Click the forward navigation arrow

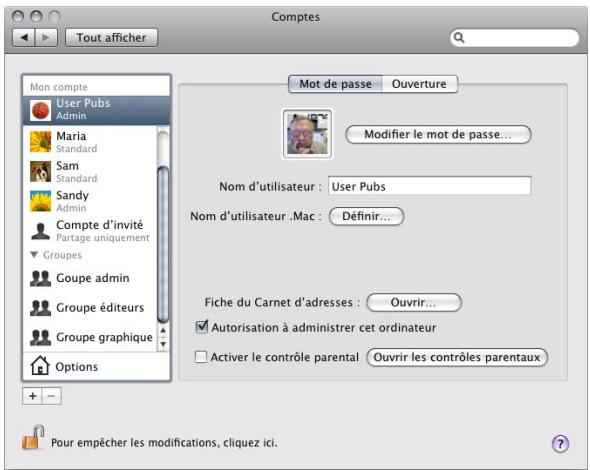(46, 38)
